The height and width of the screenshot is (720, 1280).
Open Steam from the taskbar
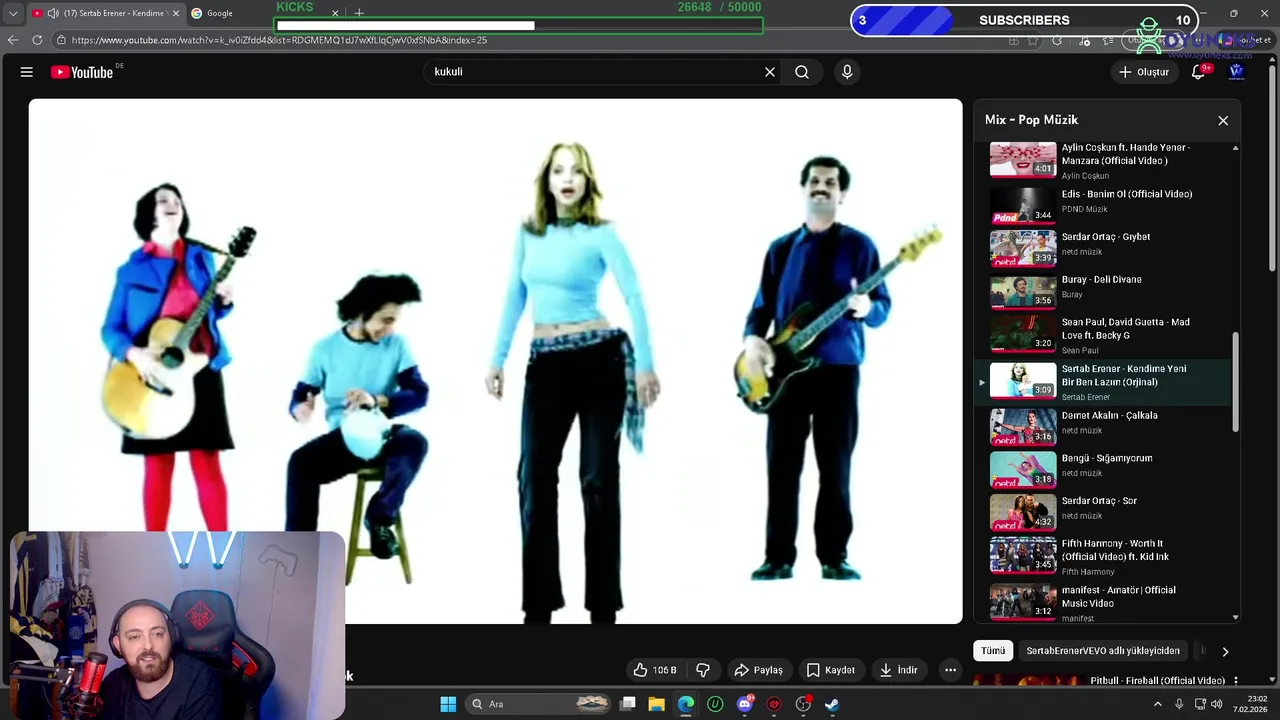(832, 704)
